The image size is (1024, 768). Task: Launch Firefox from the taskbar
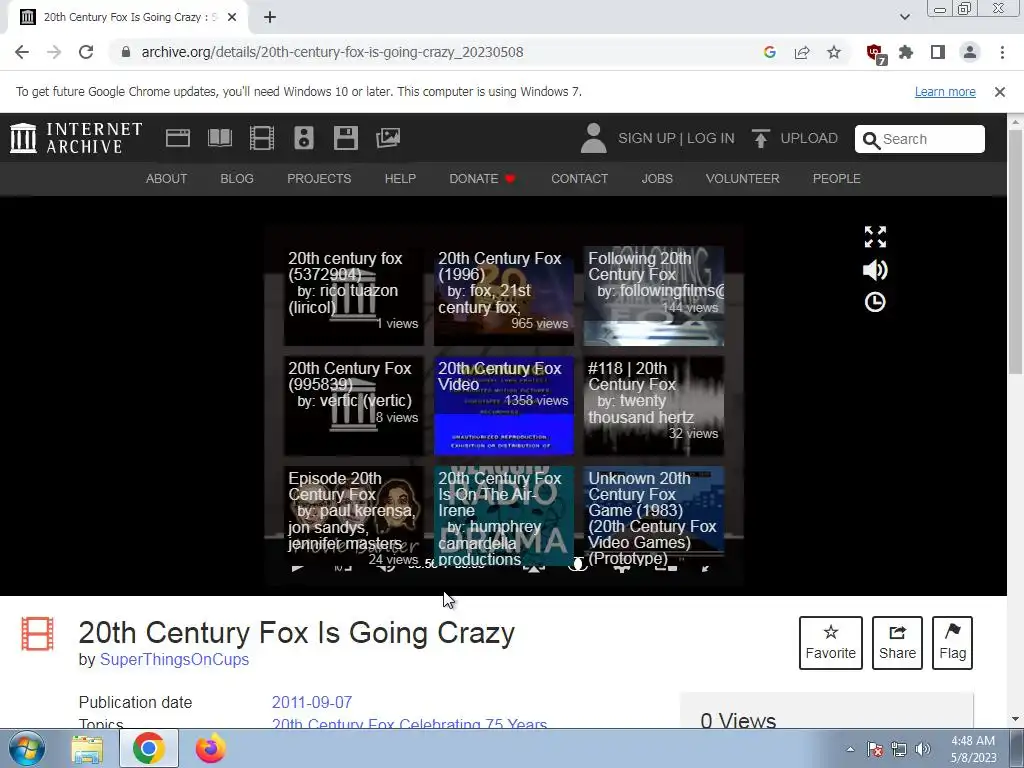(210, 748)
